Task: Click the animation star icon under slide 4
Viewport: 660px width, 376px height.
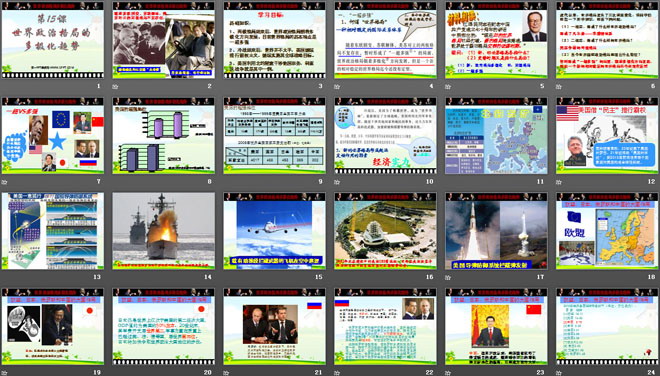Action: pos(337,87)
